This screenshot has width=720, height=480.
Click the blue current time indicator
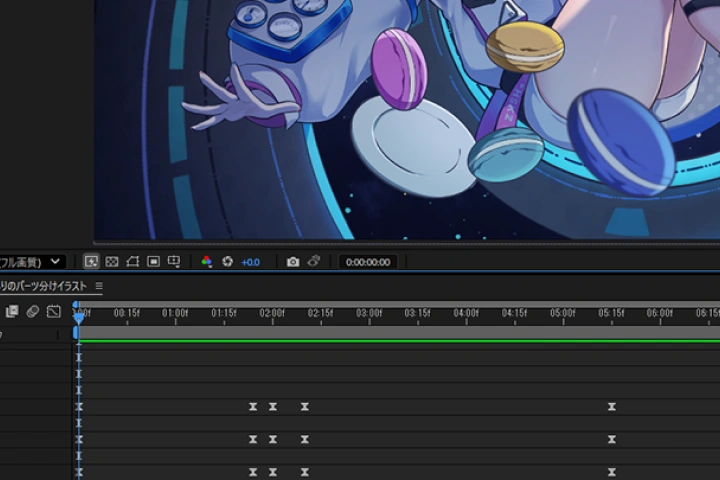pos(79,317)
